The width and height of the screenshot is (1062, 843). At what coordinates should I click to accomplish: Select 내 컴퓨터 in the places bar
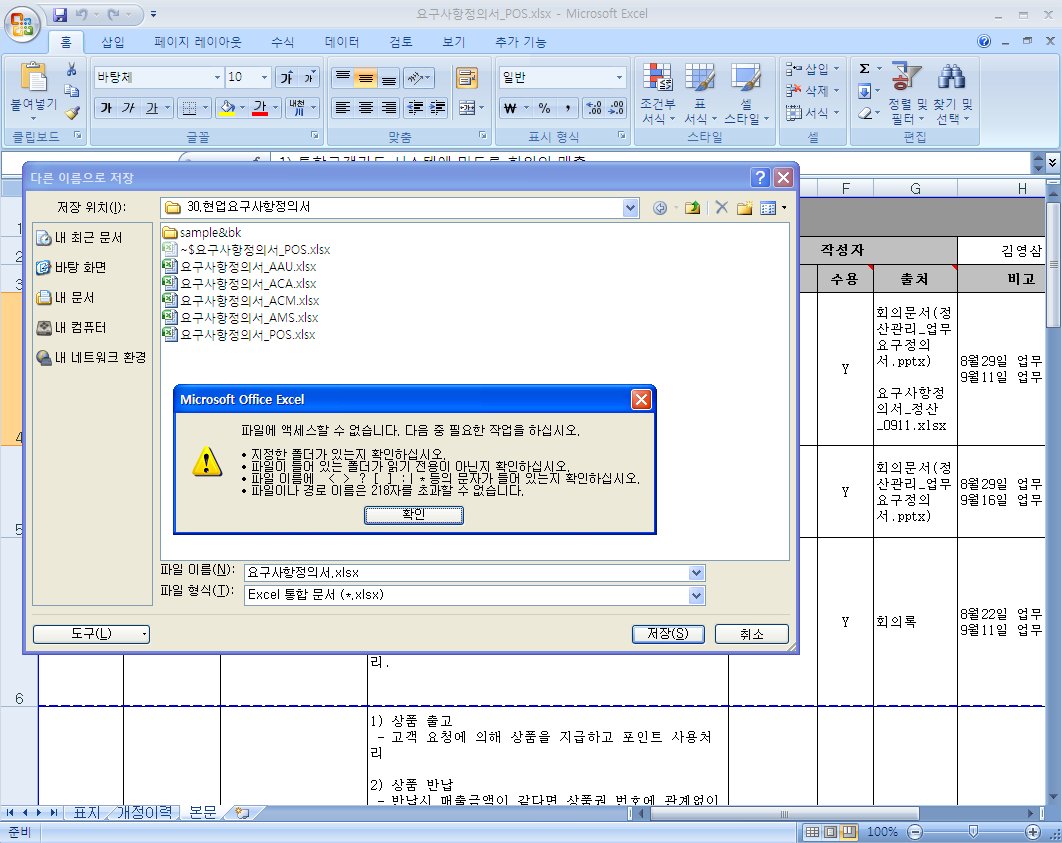coord(71,328)
